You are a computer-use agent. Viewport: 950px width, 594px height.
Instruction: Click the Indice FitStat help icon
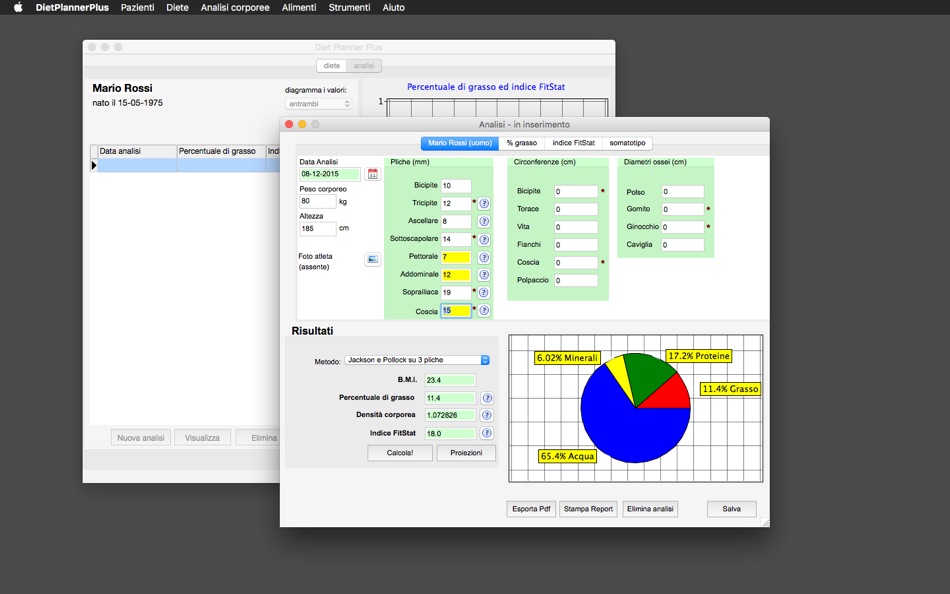tap(487, 433)
